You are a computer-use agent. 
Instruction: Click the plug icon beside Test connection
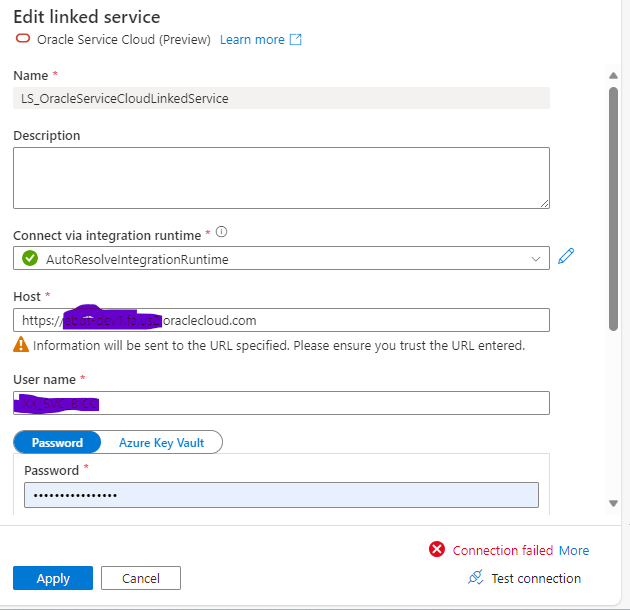tap(476, 577)
